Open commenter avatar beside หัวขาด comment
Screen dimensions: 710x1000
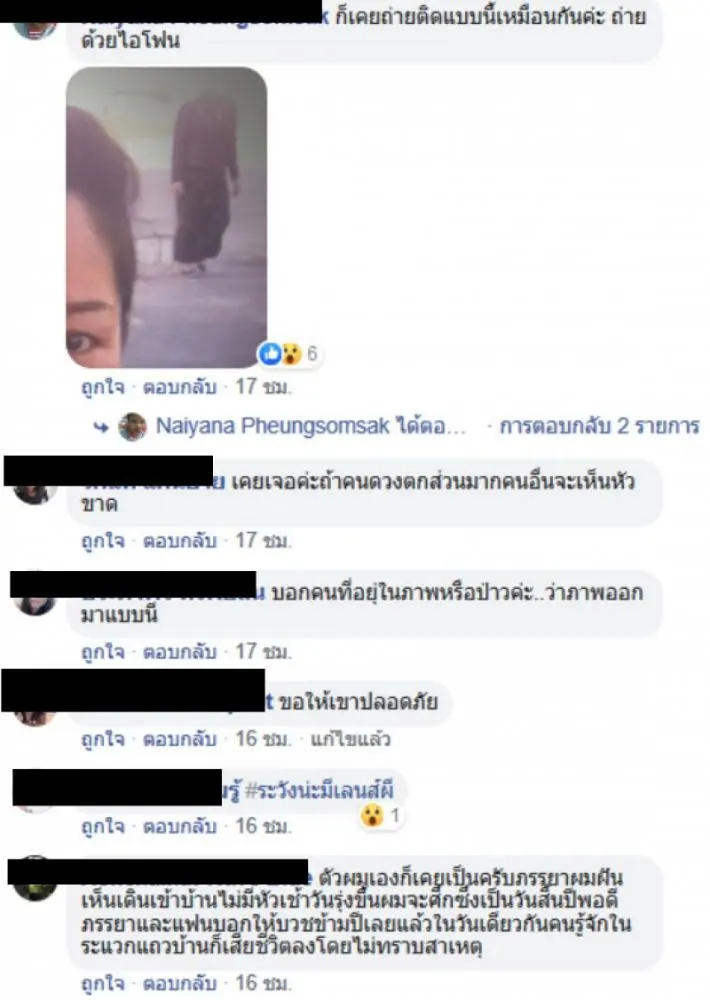point(34,492)
